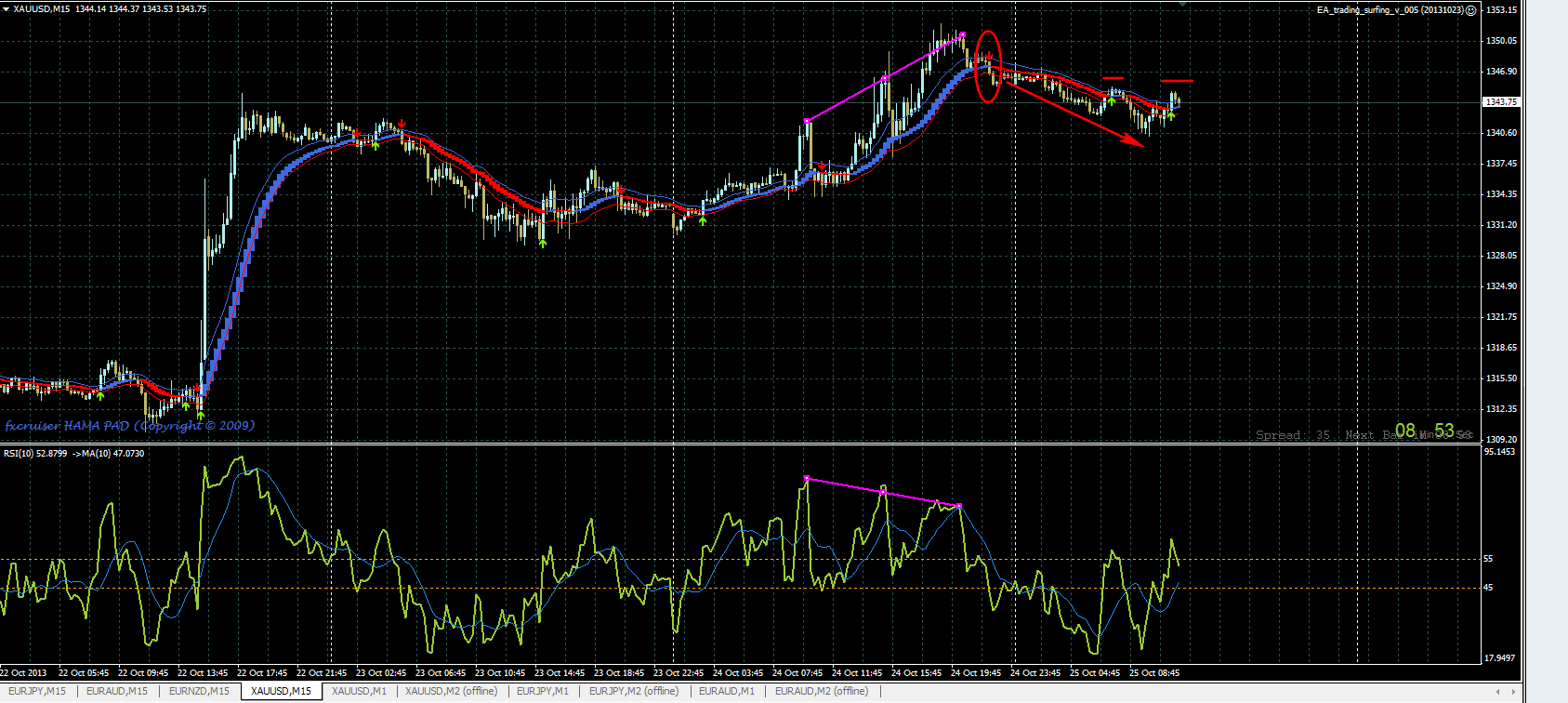Screen dimensions: 1568x703
Task: Click the RSI scale value 95.1453
Action: pyautogui.click(x=1500, y=452)
